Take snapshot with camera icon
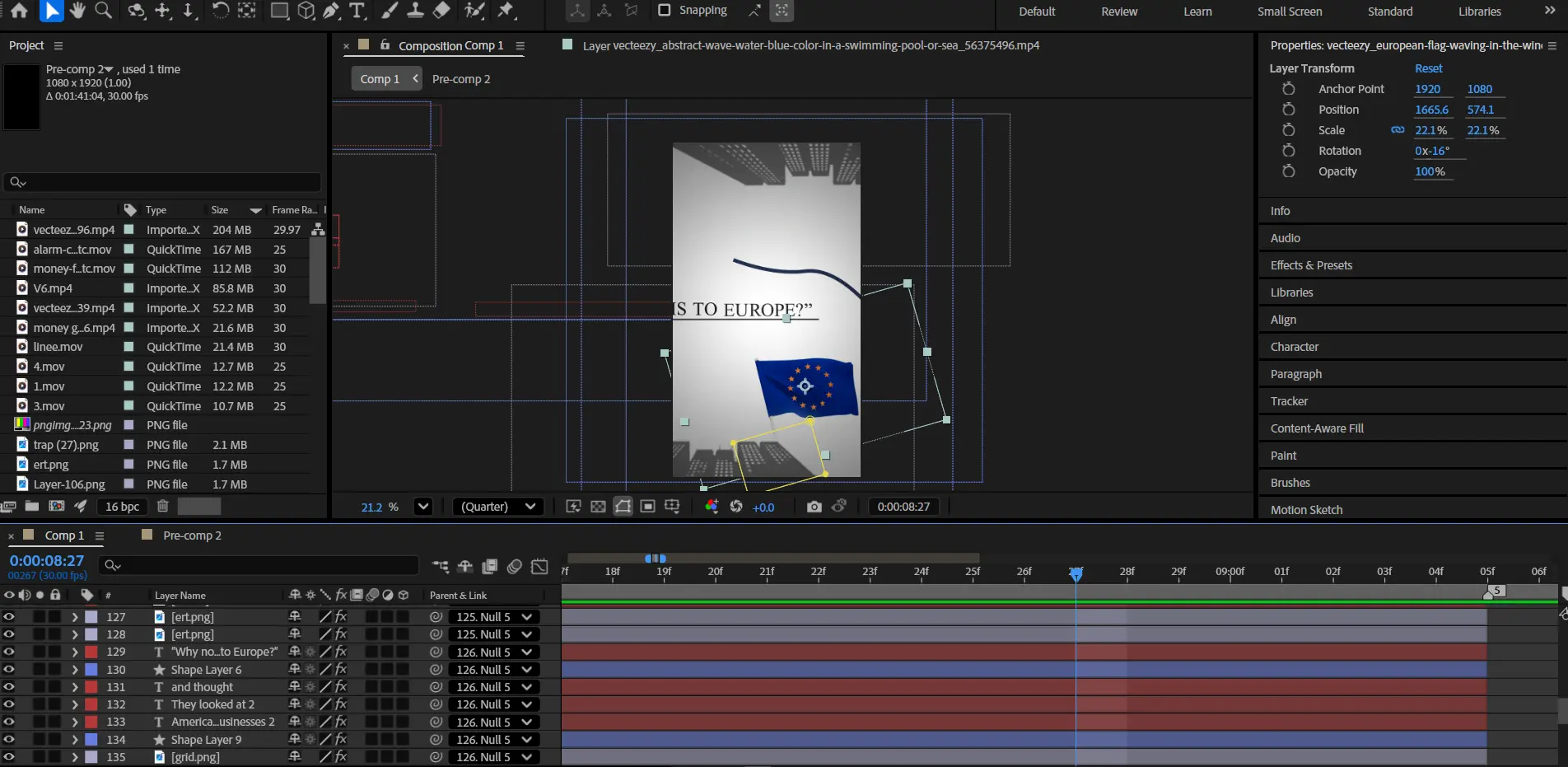Image resolution: width=1568 pixels, height=767 pixels. [814, 507]
